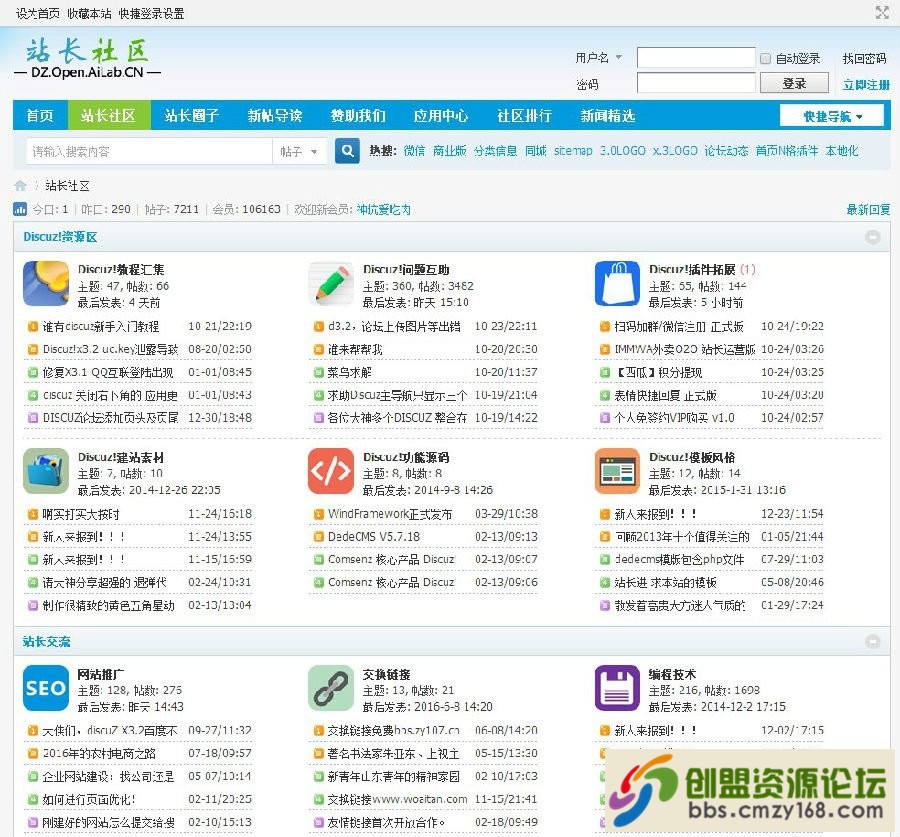Click the 快捷登录设置 link

(x=151, y=13)
